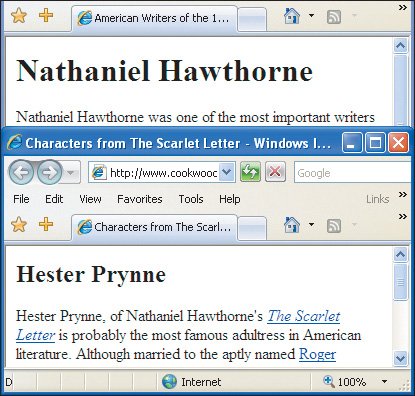Image resolution: width=415 pixels, height=396 pixels.
Task: Click the front window scrollbar thumb
Action: coord(400,282)
